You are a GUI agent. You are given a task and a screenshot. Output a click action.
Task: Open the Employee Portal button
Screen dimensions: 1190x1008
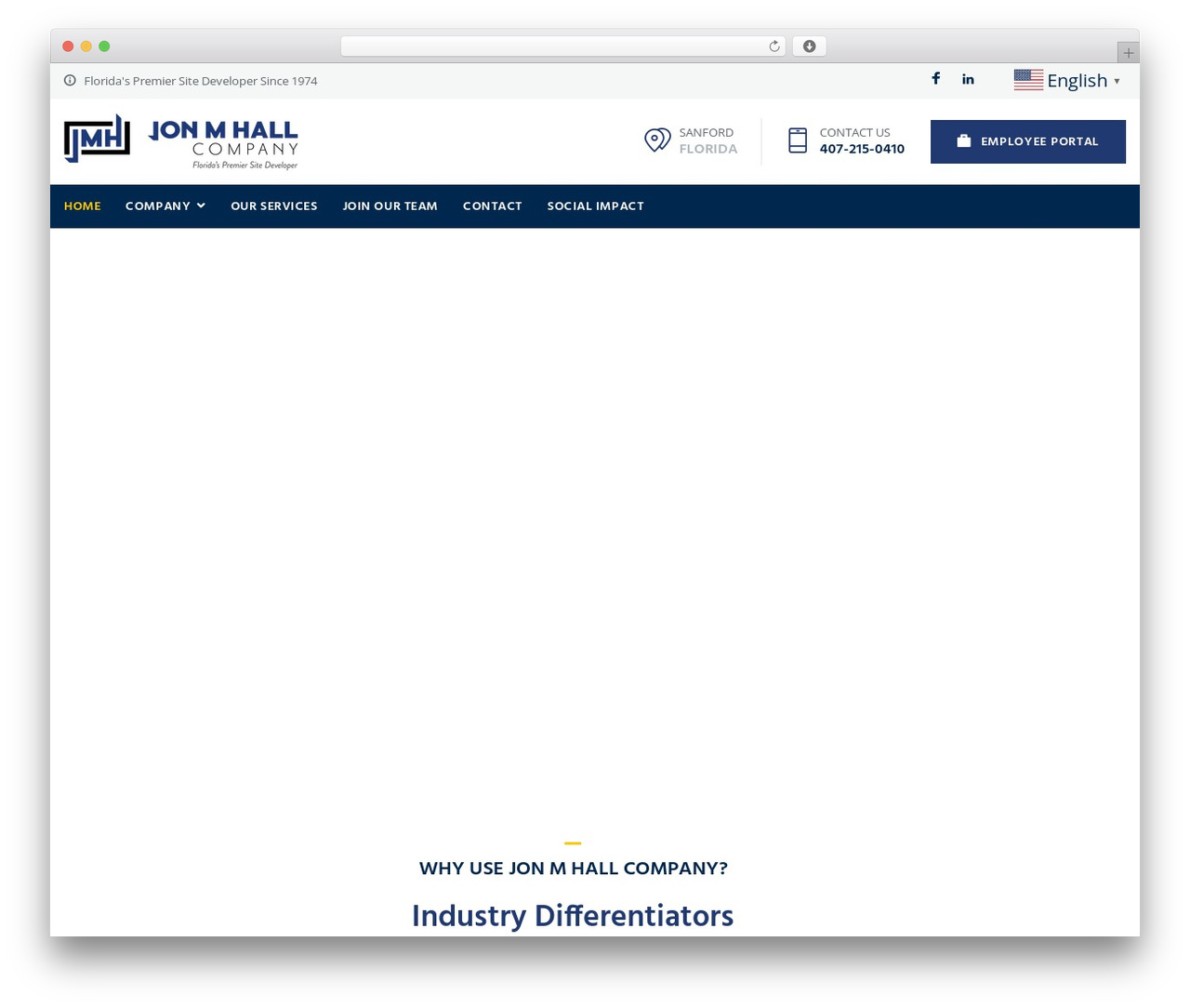tap(1028, 141)
